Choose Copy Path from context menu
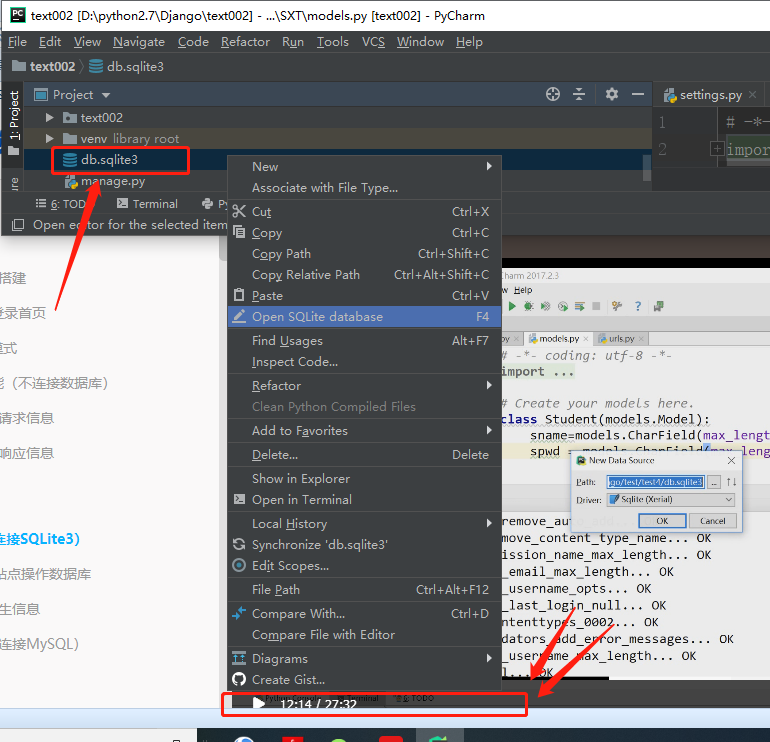This screenshot has height=742, width=770. click(x=364, y=254)
